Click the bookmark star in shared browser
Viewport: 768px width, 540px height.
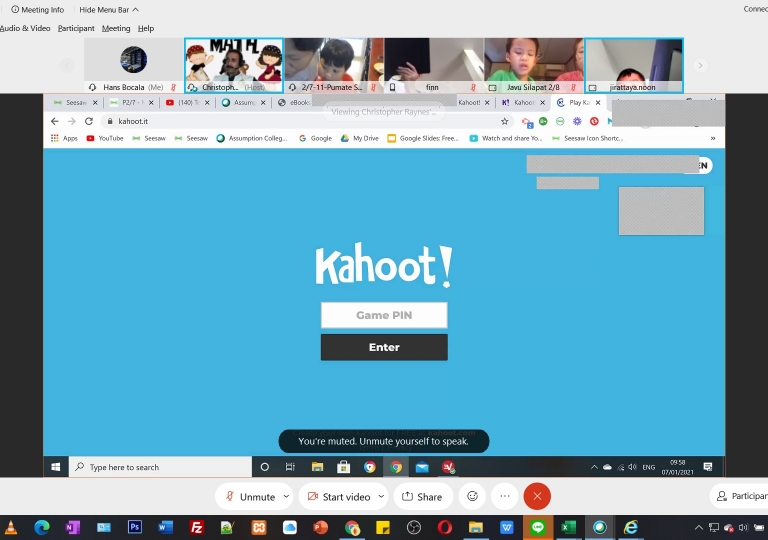504,121
